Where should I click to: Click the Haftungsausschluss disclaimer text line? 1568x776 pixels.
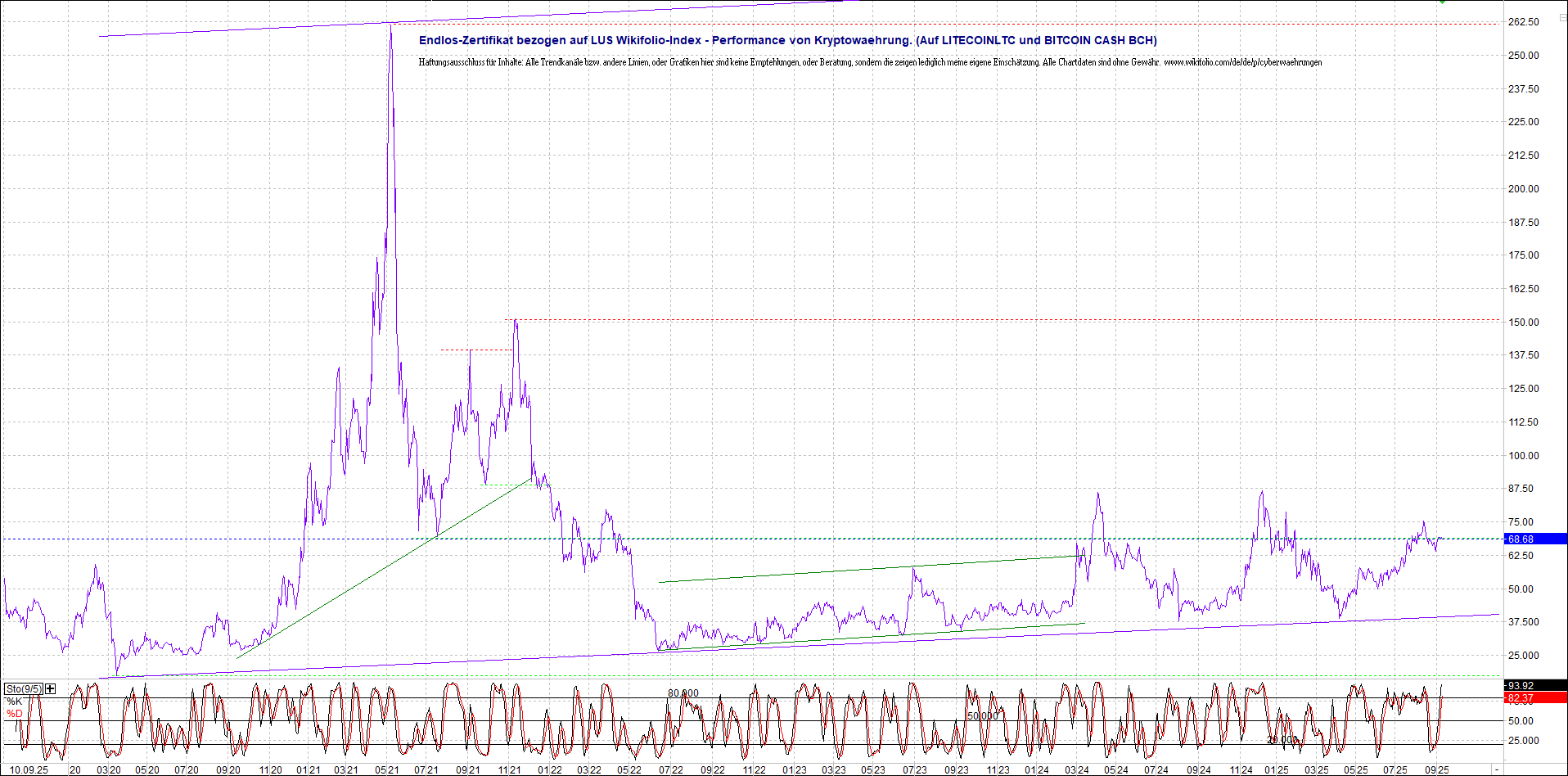tap(737, 62)
